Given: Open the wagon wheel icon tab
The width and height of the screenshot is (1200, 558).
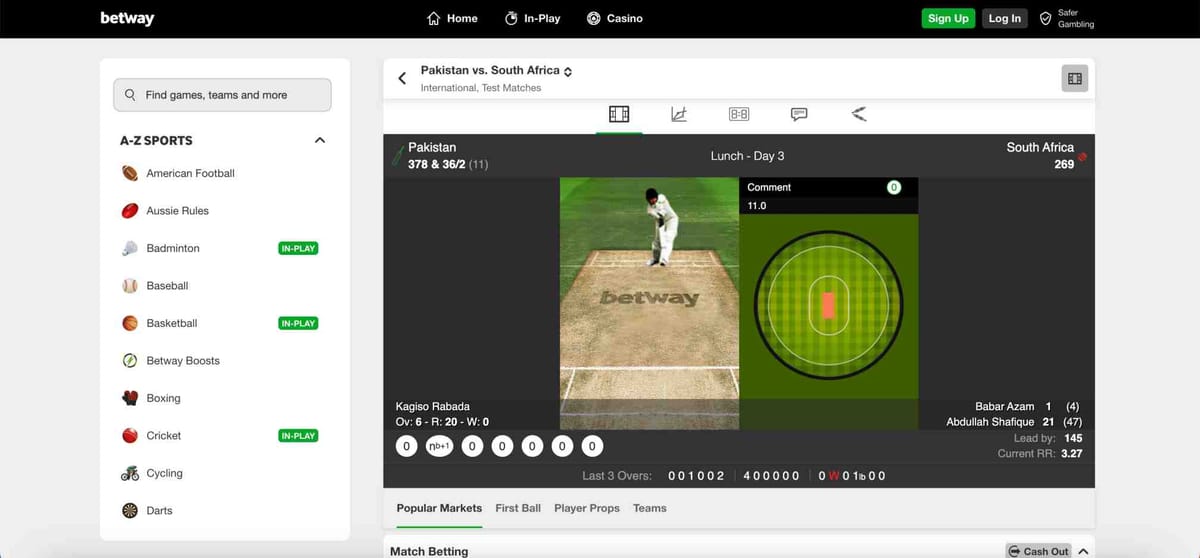Looking at the screenshot, I should tap(859, 114).
